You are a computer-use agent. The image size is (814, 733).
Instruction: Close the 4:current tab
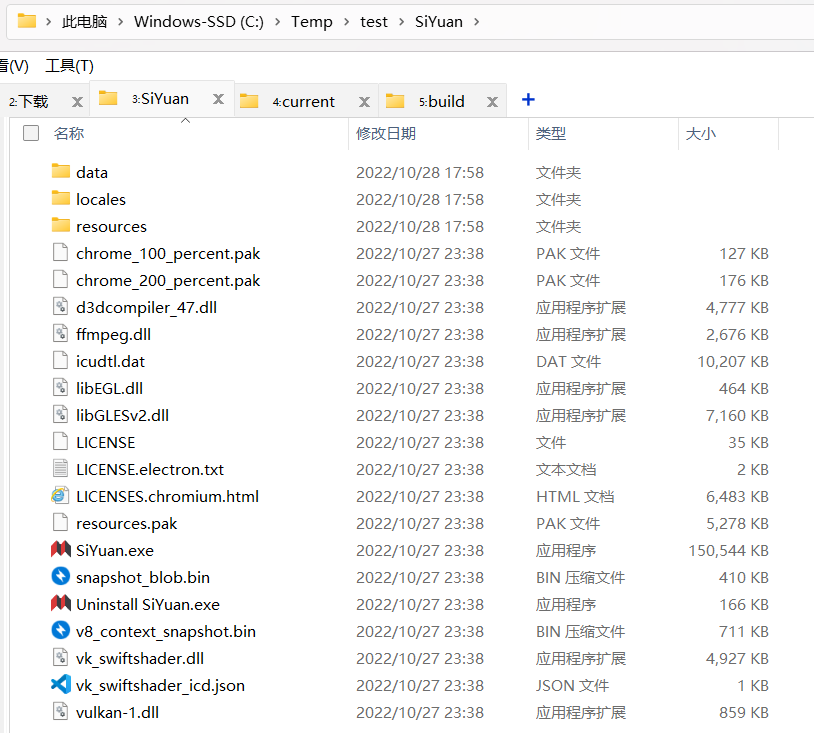click(364, 102)
